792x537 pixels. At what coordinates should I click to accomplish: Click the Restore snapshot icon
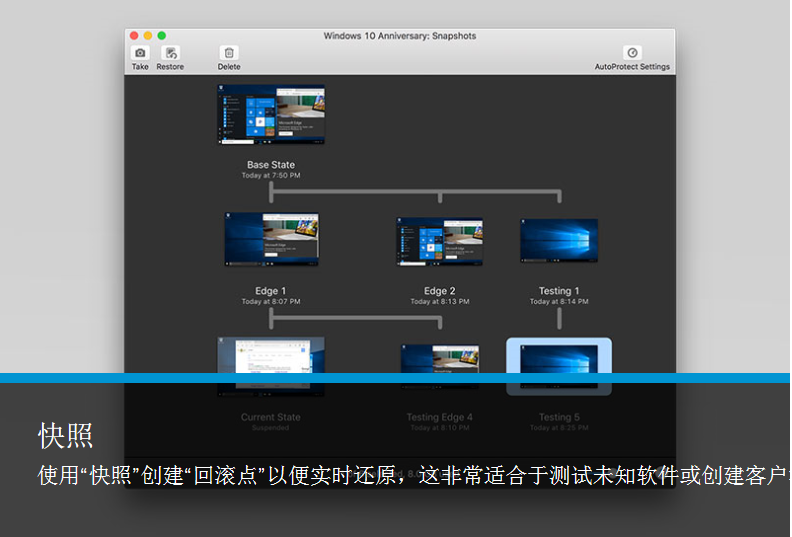[170, 53]
